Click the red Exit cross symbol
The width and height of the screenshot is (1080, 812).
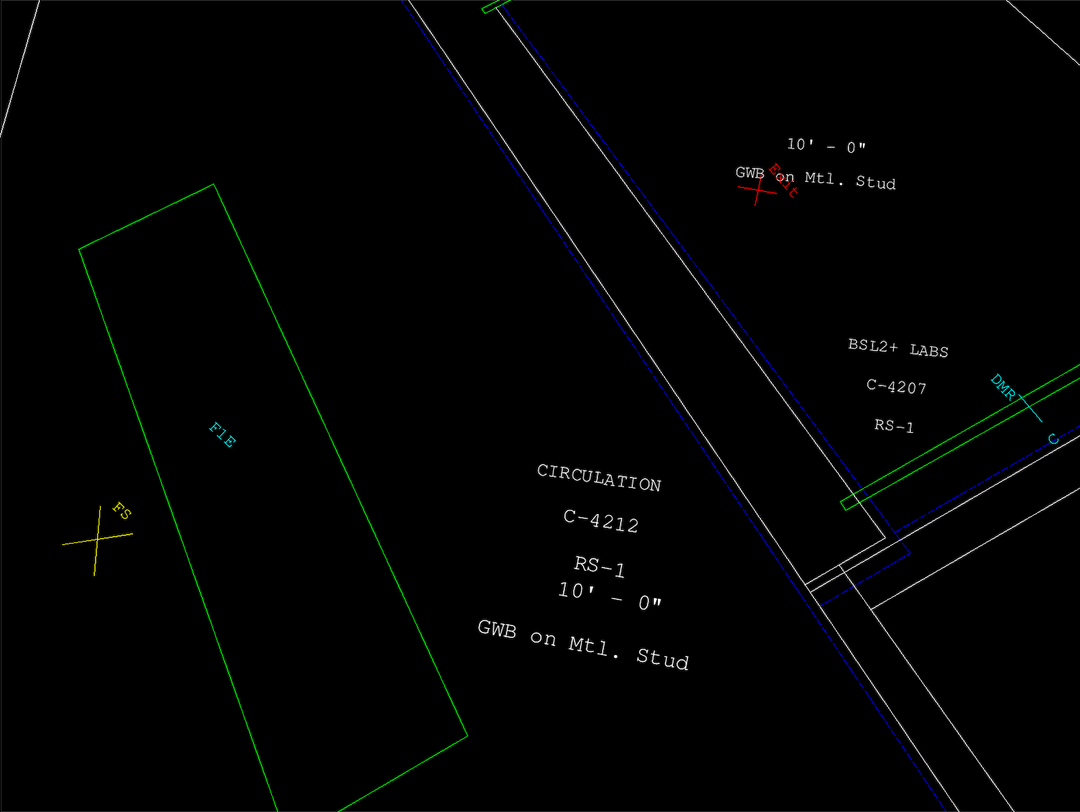pyautogui.click(x=759, y=191)
